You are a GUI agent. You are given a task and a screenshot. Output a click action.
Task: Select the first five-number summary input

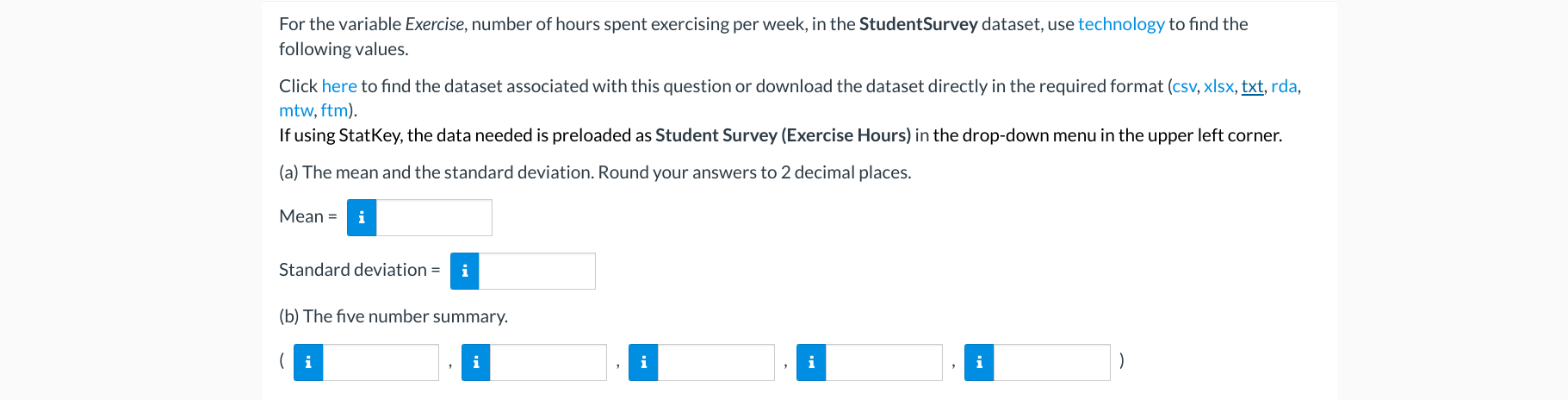[x=381, y=362]
